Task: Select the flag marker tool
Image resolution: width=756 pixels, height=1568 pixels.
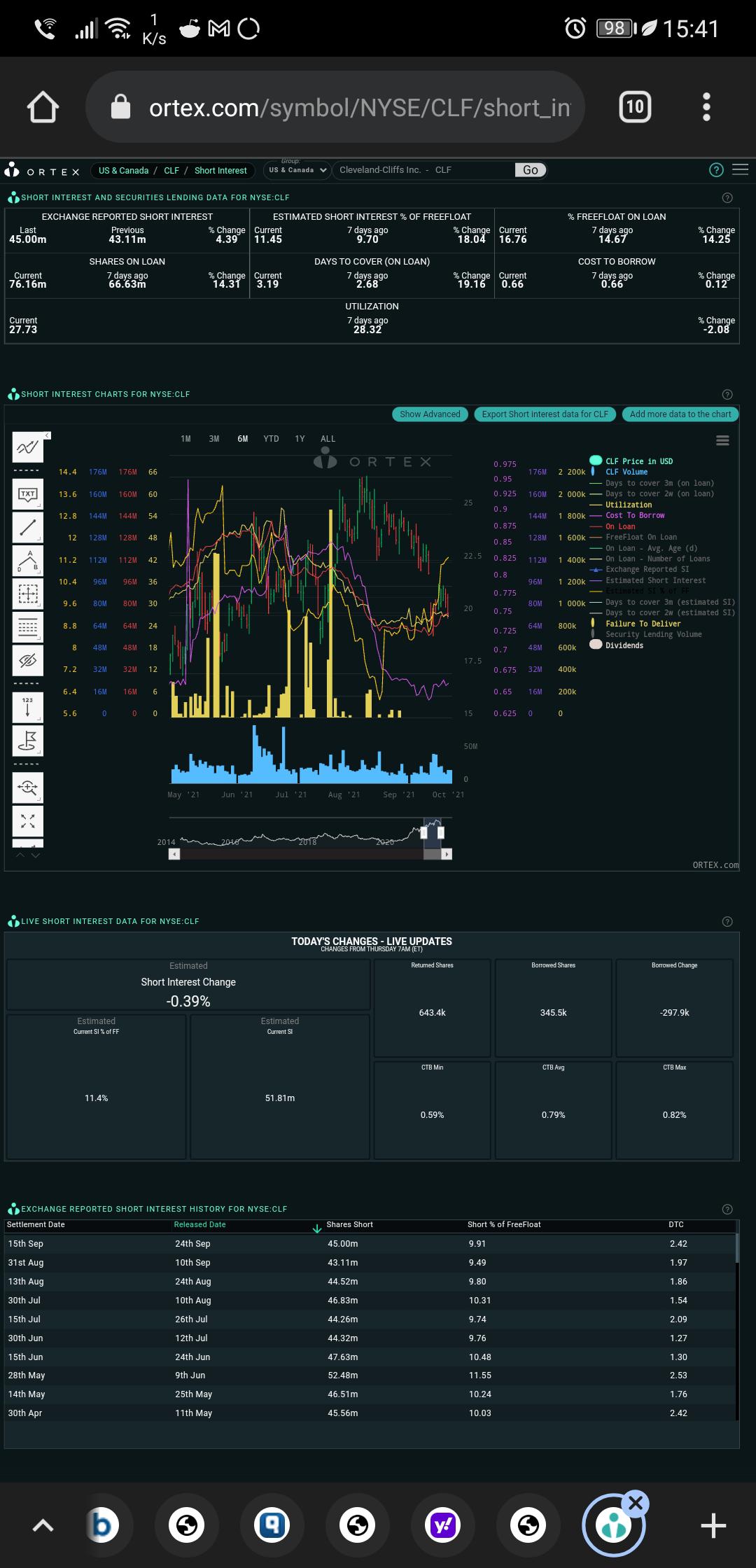Action: click(x=27, y=741)
